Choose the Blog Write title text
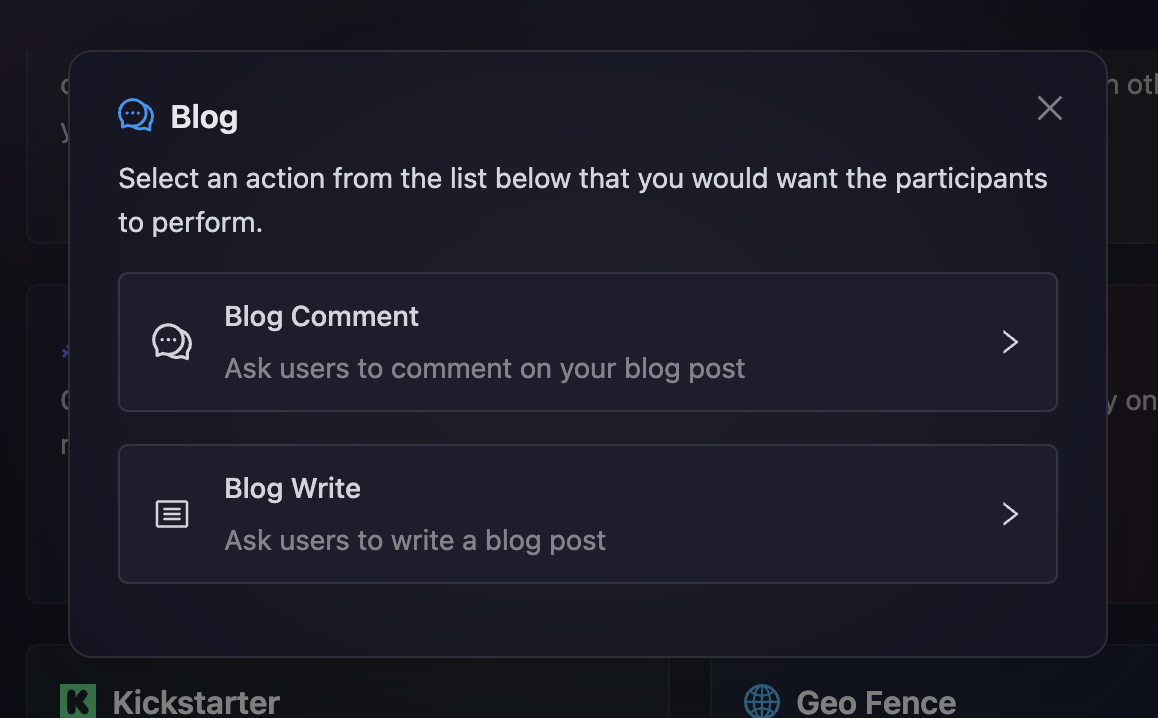The image size is (1158, 718). (x=292, y=489)
